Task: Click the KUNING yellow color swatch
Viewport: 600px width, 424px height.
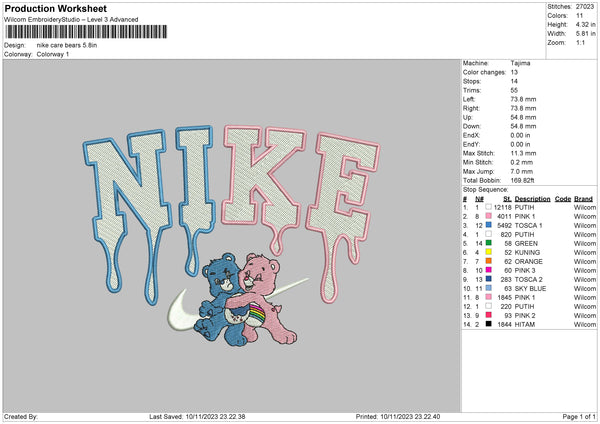Action: click(489, 252)
